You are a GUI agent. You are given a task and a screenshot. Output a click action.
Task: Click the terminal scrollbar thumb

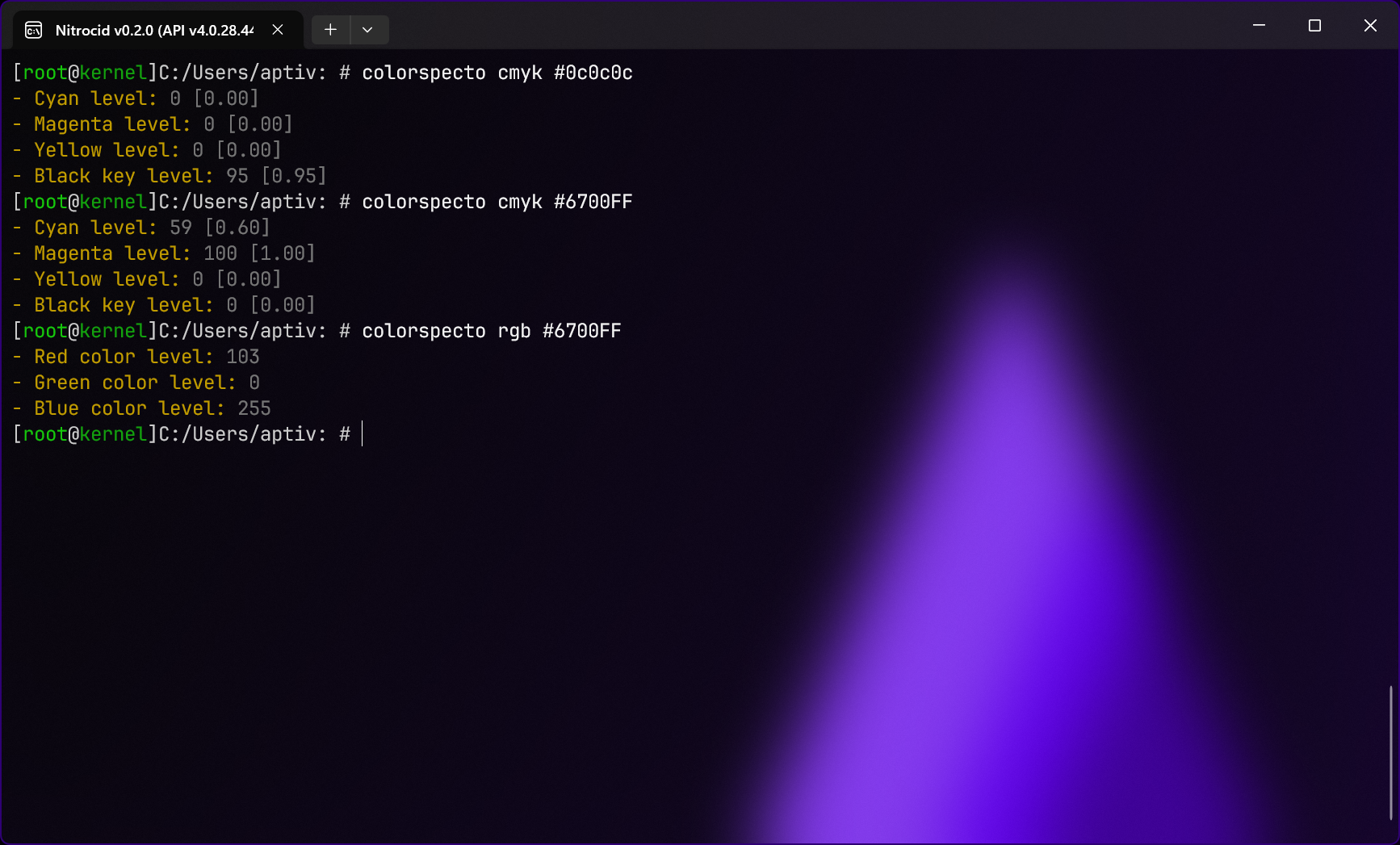tap(1390, 752)
